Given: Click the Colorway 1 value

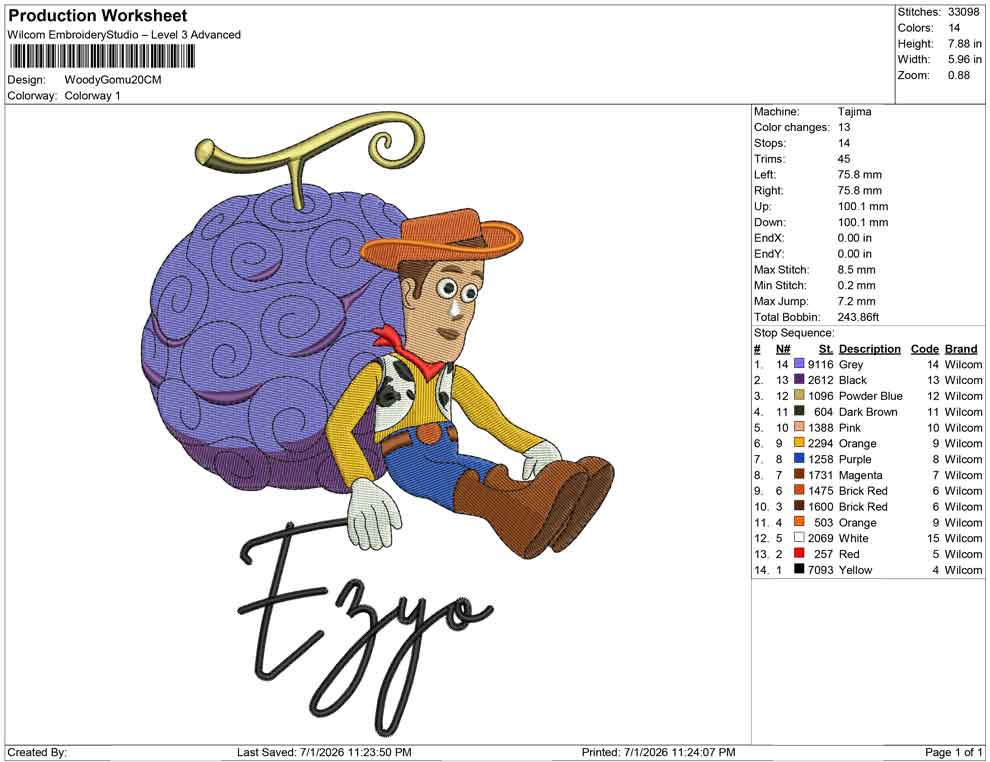Looking at the screenshot, I should click(x=92, y=96).
